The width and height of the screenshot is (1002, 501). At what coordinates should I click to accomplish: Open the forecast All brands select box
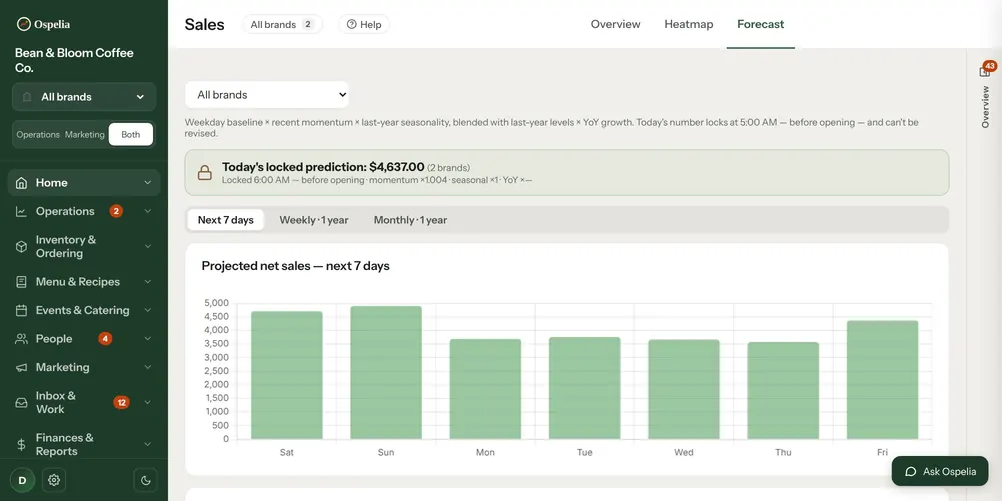pyautogui.click(x=266, y=95)
